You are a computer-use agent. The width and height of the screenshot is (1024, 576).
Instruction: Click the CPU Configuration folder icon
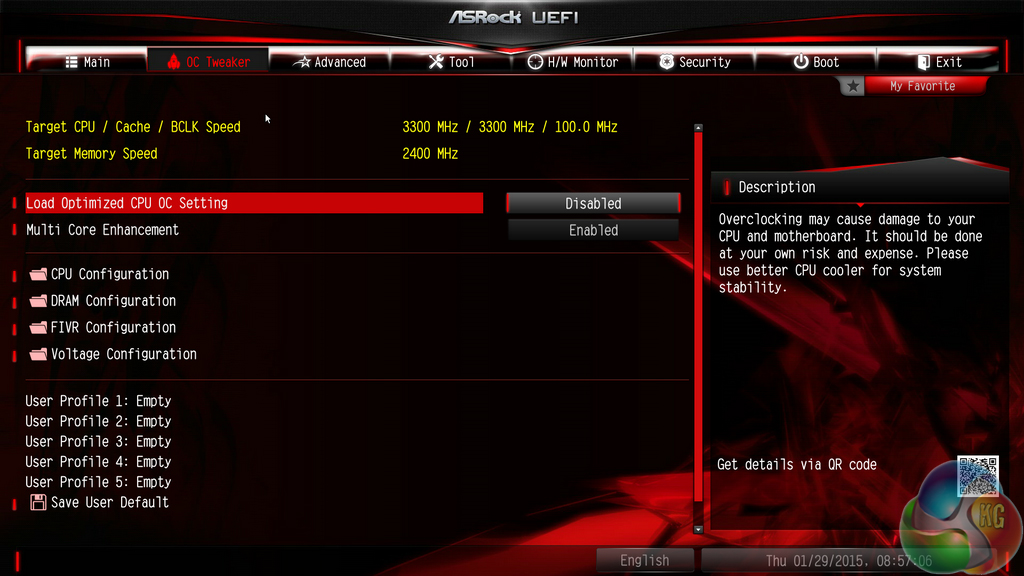point(39,274)
